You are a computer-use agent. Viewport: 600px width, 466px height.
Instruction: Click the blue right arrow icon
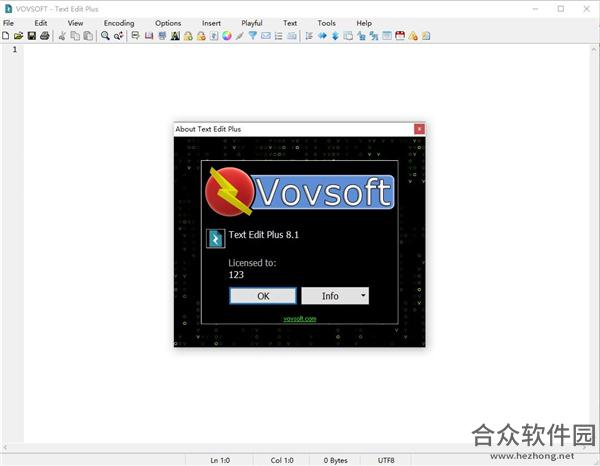tap(323, 36)
